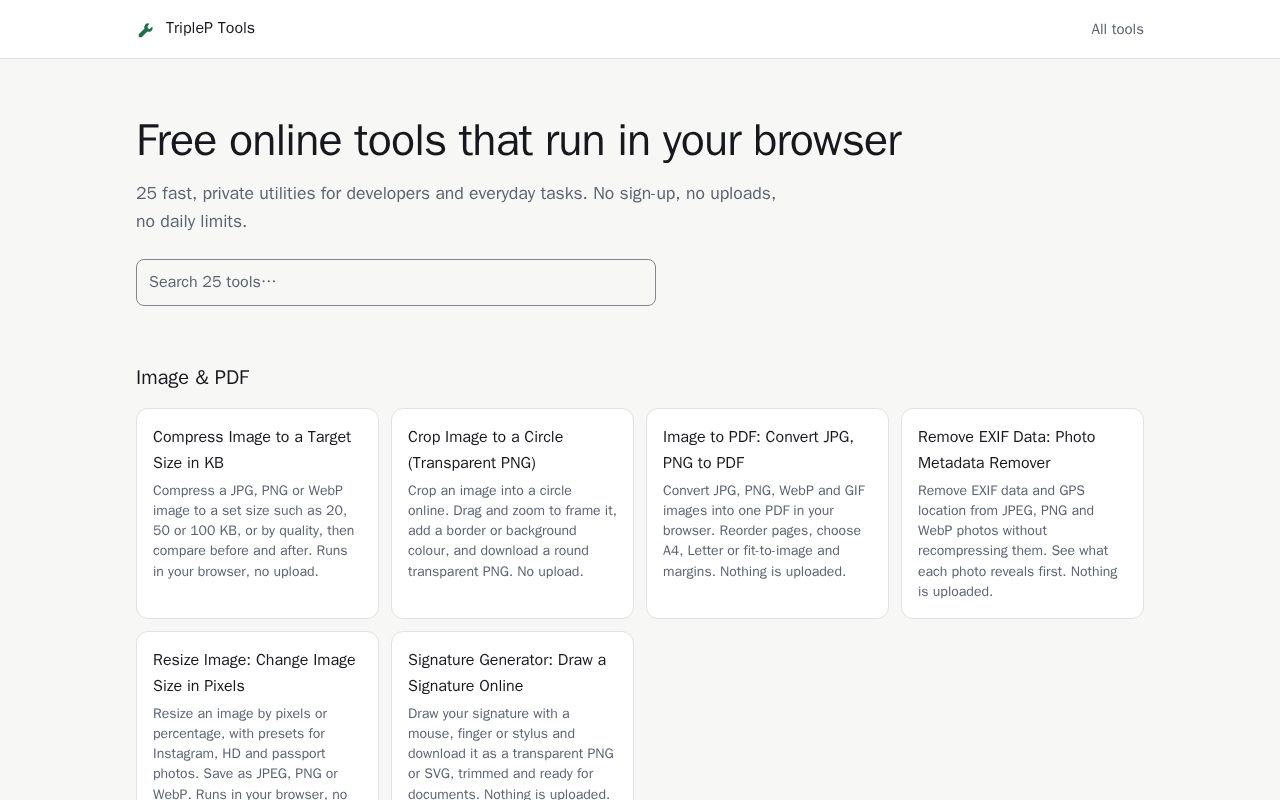Click the wrench logo icon

coord(145,30)
